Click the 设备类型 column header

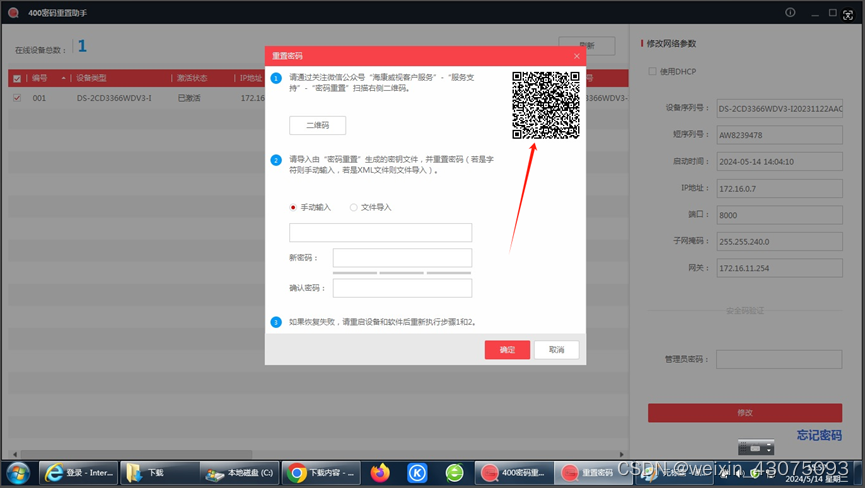[92, 78]
